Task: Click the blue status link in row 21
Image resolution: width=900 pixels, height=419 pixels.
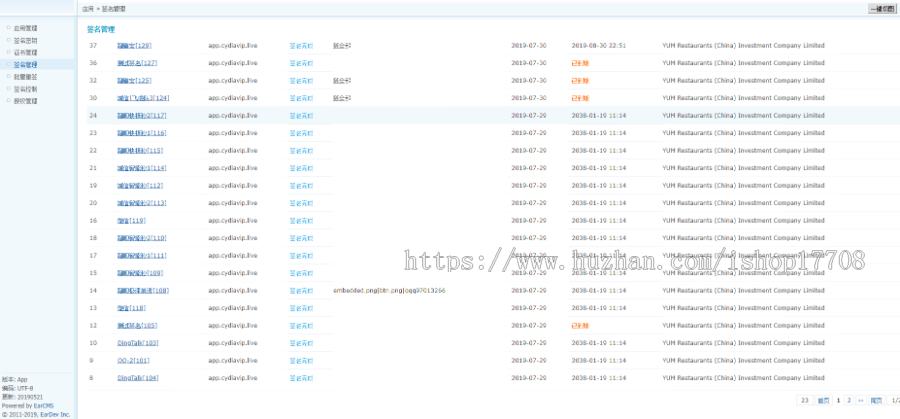Action: click(301, 168)
